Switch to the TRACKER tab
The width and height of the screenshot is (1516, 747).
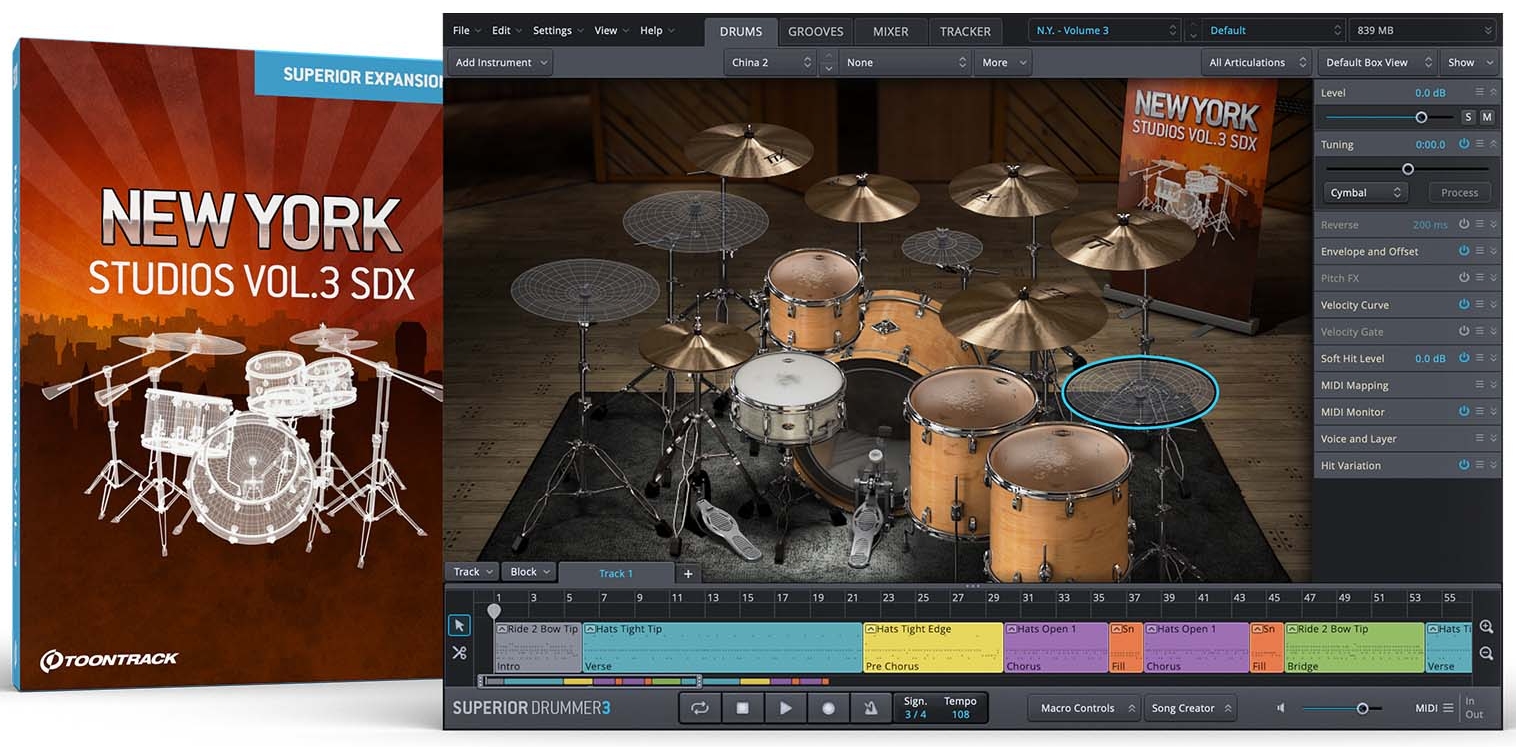(965, 31)
